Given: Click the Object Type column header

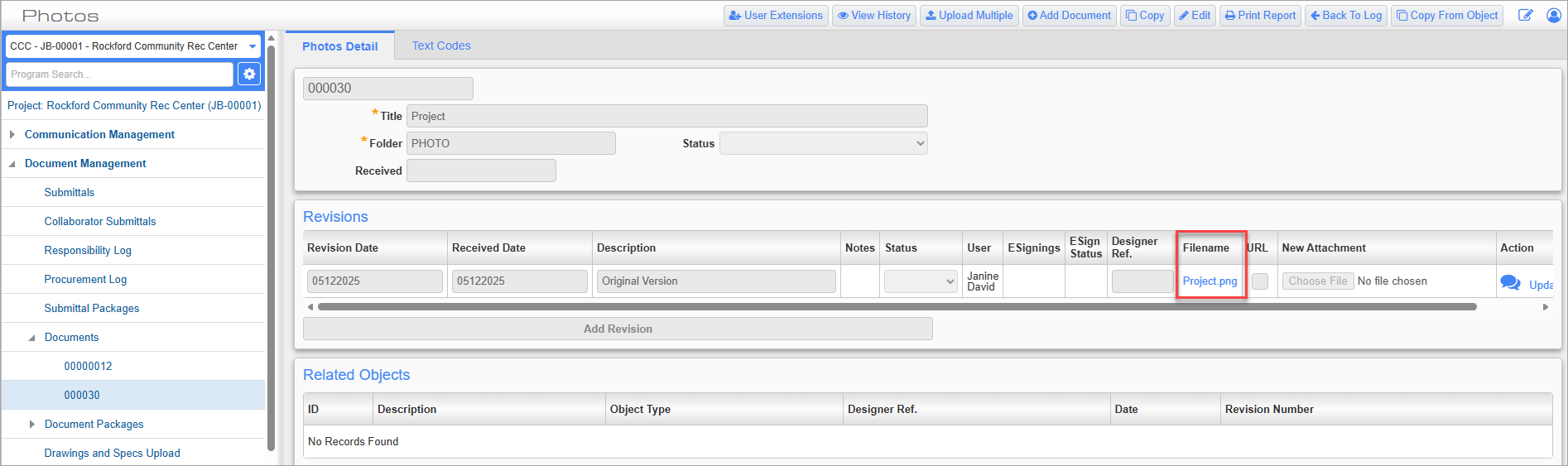Looking at the screenshot, I should [724, 409].
